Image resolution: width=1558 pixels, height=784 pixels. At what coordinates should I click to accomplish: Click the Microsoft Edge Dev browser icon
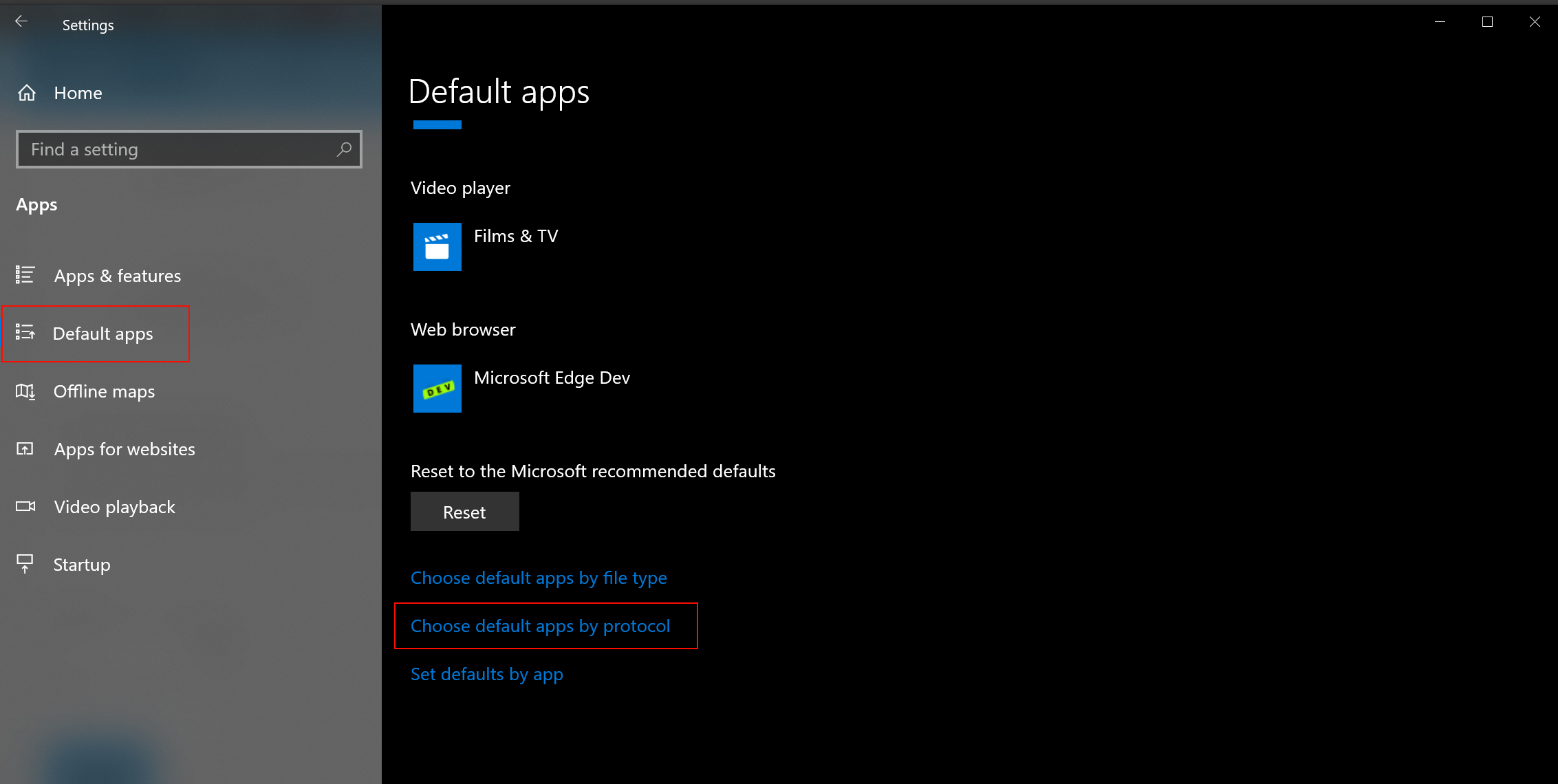437,388
